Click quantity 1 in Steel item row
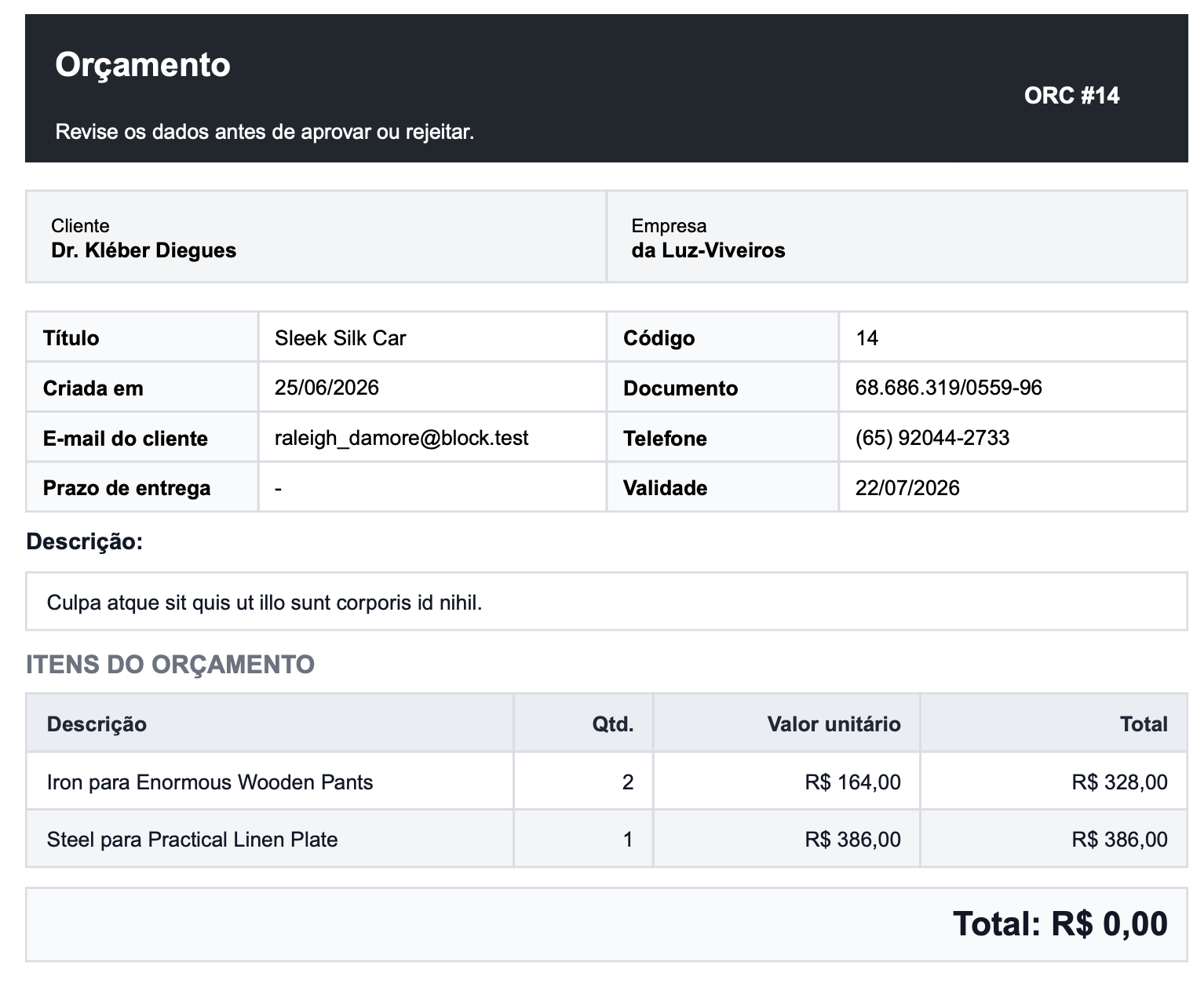 628,840
